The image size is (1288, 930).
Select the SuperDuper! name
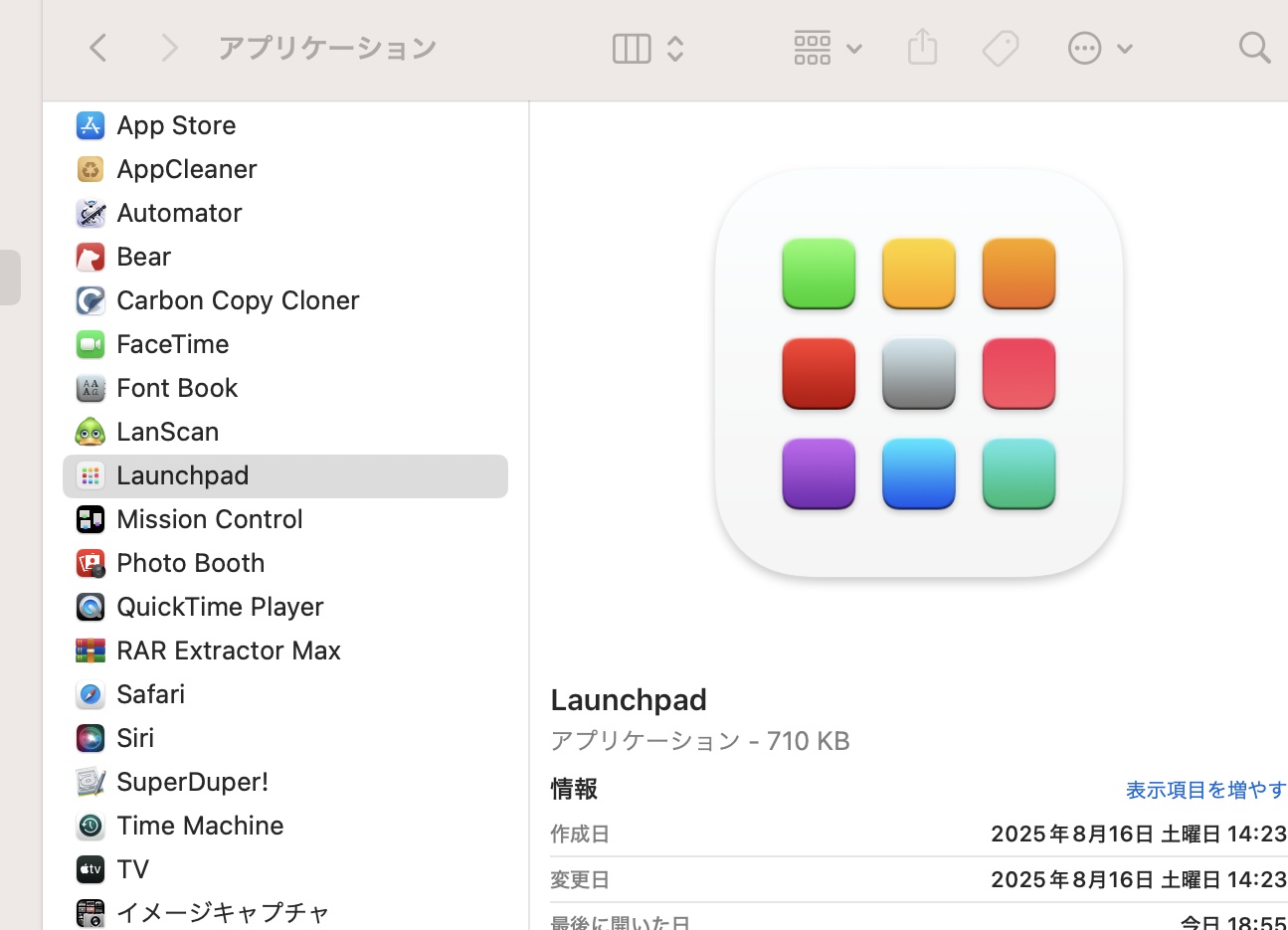coord(193,782)
